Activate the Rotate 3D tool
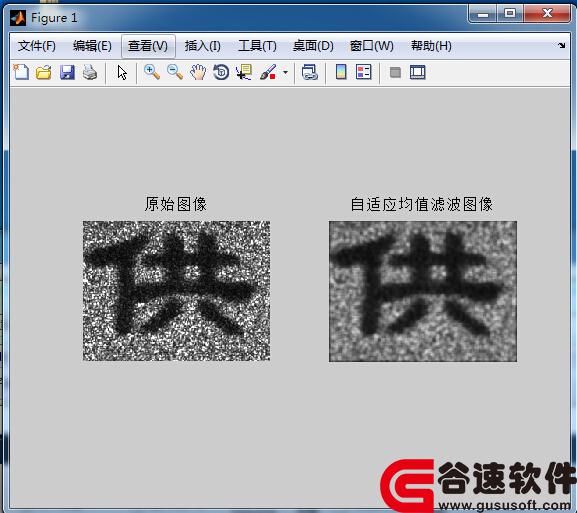Screen dimensions: 577x513 pos(221,72)
